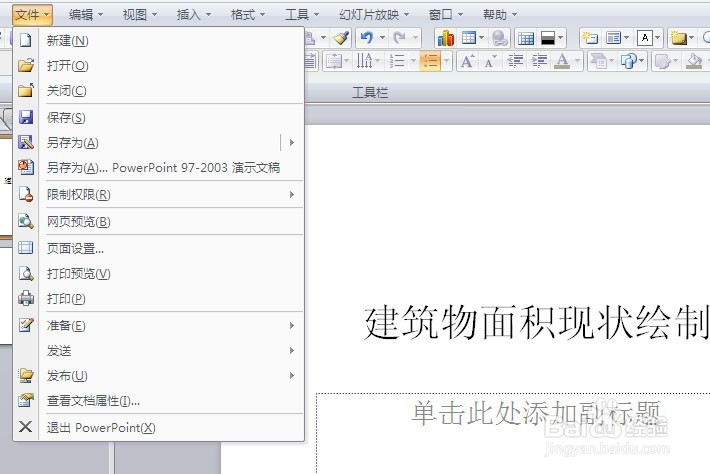Choose 页面设置... menu entry
The height and width of the screenshot is (474, 710).
(158, 248)
